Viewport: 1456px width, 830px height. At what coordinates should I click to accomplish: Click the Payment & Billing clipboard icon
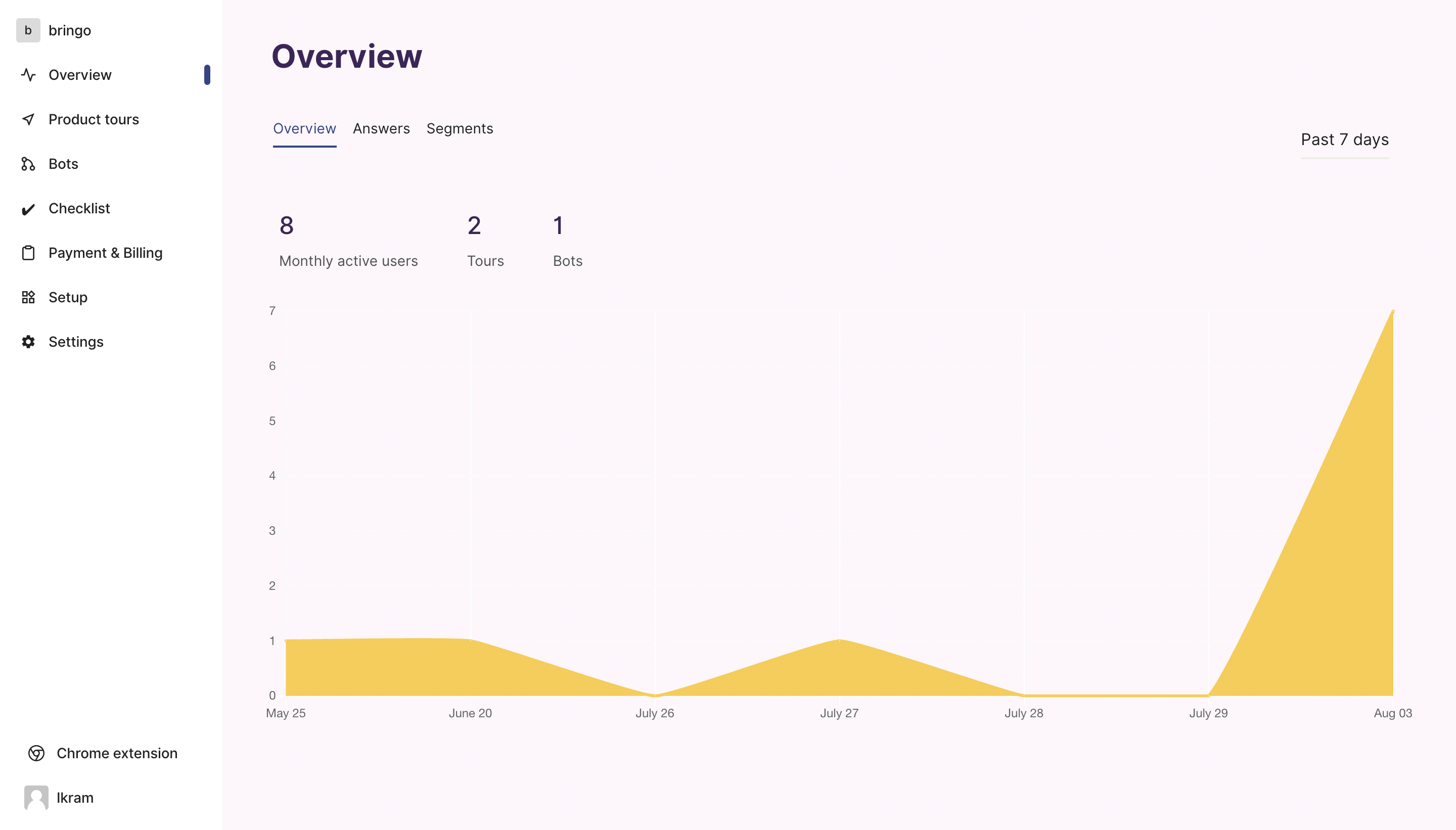pyautogui.click(x=28, y=253)
